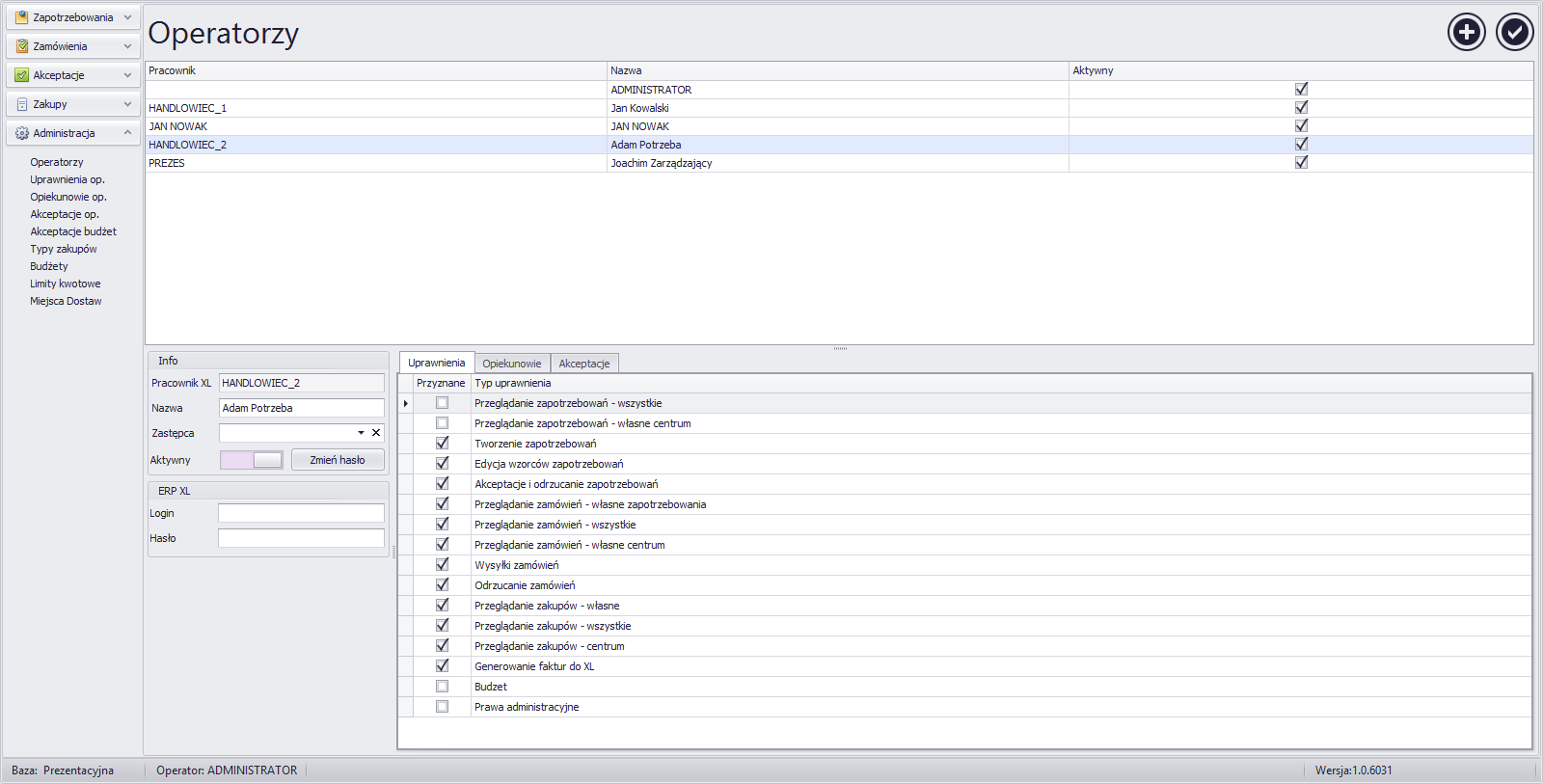Toggle Aktywny checkbox for Joachim Zarządzający row

point(1301,162)
